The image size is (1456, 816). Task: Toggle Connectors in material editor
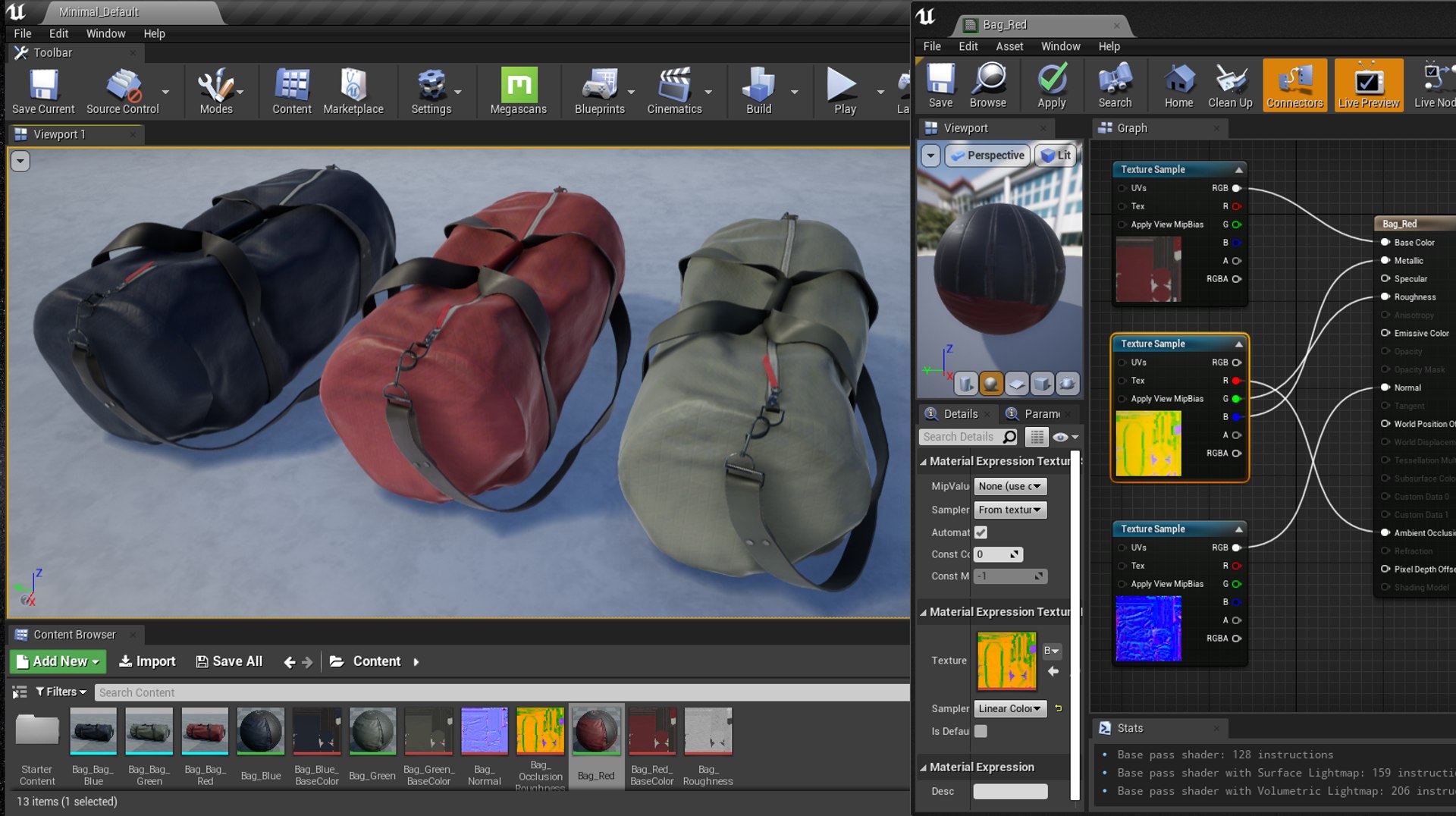(1294, 85)
